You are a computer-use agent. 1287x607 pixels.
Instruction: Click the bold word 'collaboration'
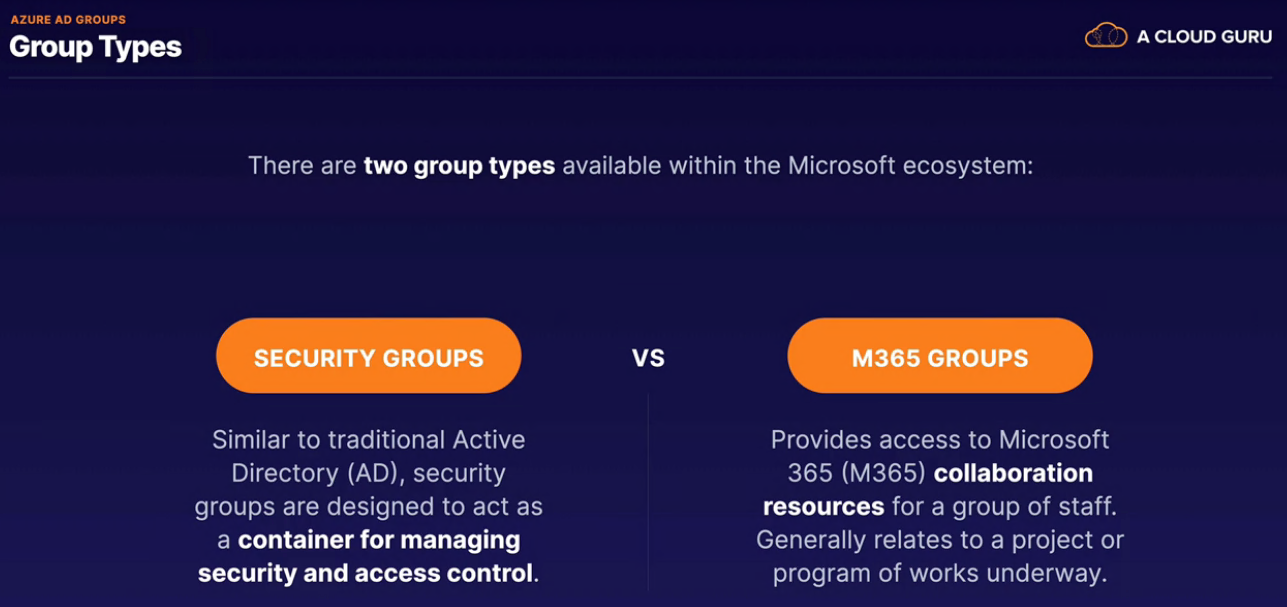tap(1013, 473)
